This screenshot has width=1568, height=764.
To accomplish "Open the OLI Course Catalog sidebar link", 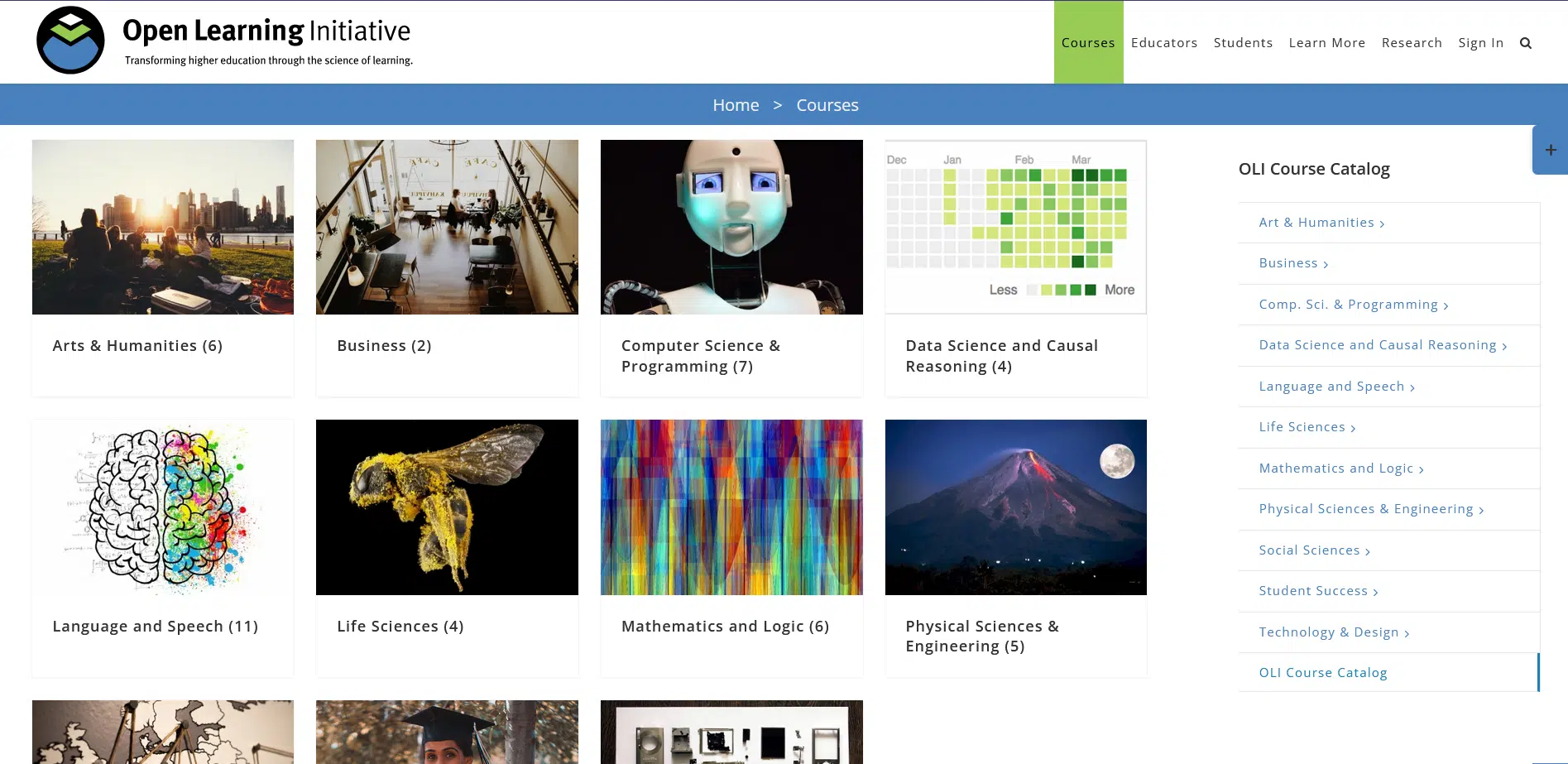I will [x=1323, y=673].
